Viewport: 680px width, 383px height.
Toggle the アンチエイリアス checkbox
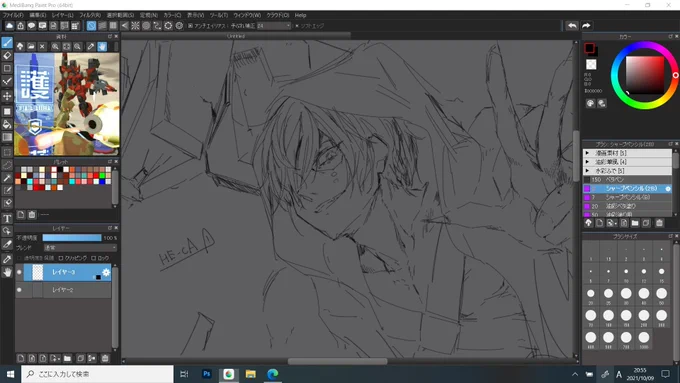tap(190, 26)
